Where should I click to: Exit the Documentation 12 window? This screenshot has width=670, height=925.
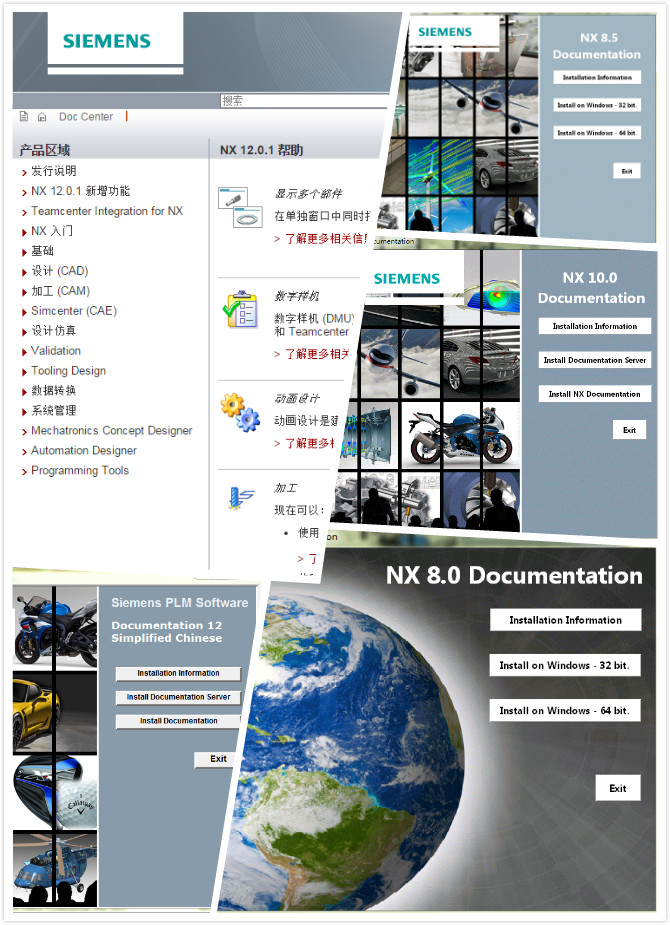pos(215,760)
